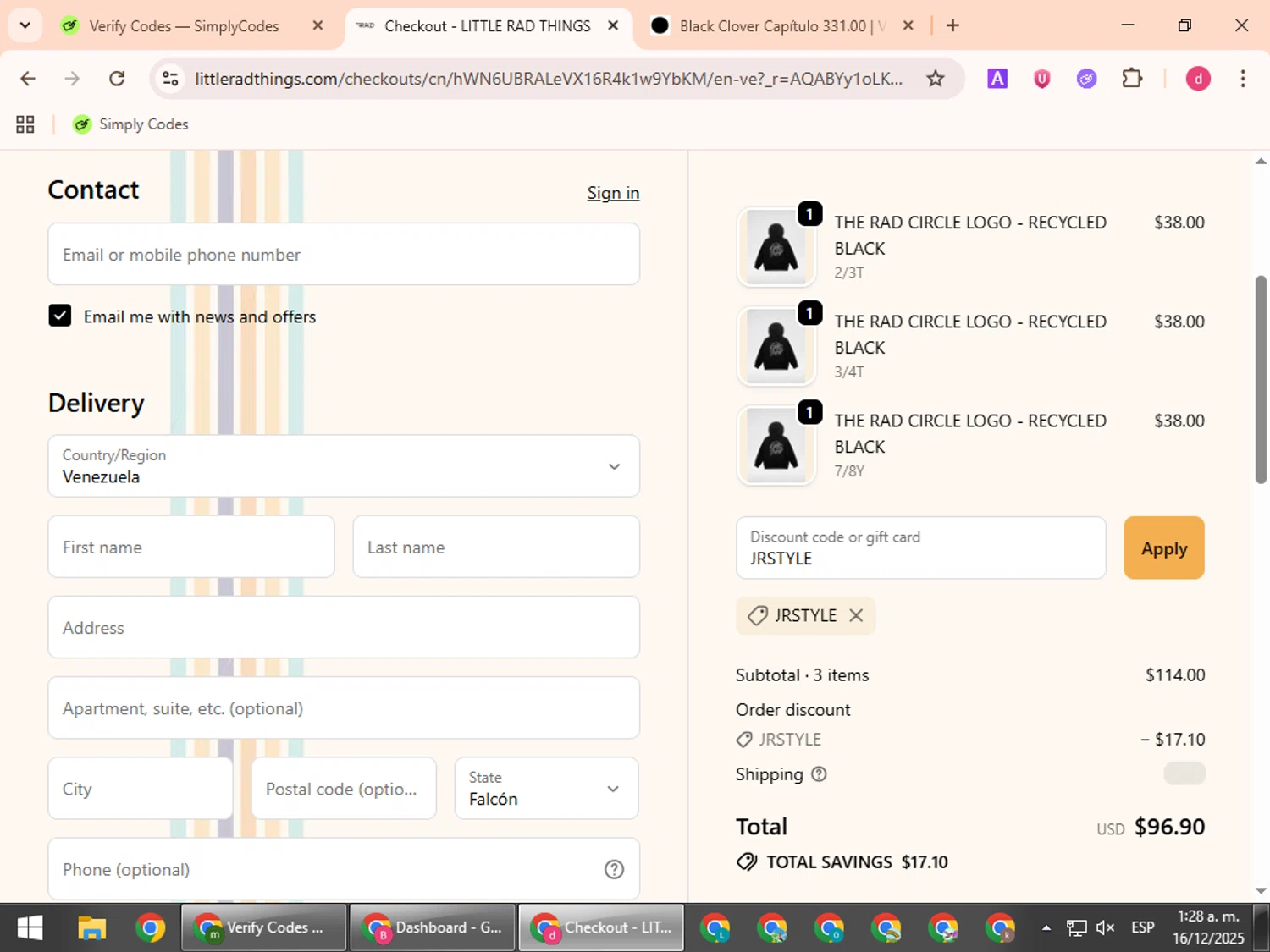
Task: Open the Country/Region dropdown
Action: pos(344,465)
